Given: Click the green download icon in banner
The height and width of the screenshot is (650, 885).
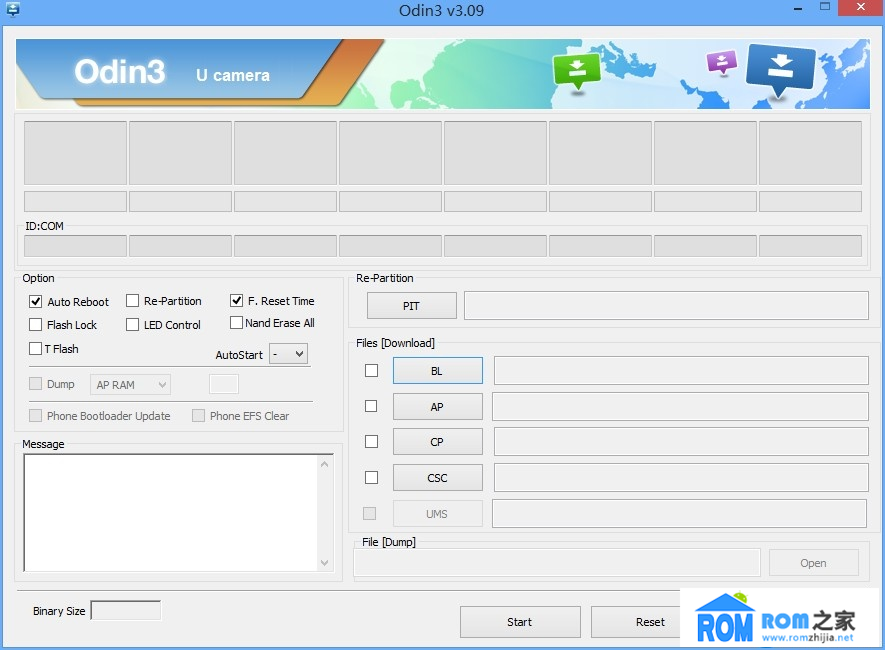Looking at the screenshot, I should click(x=576, y=70).
